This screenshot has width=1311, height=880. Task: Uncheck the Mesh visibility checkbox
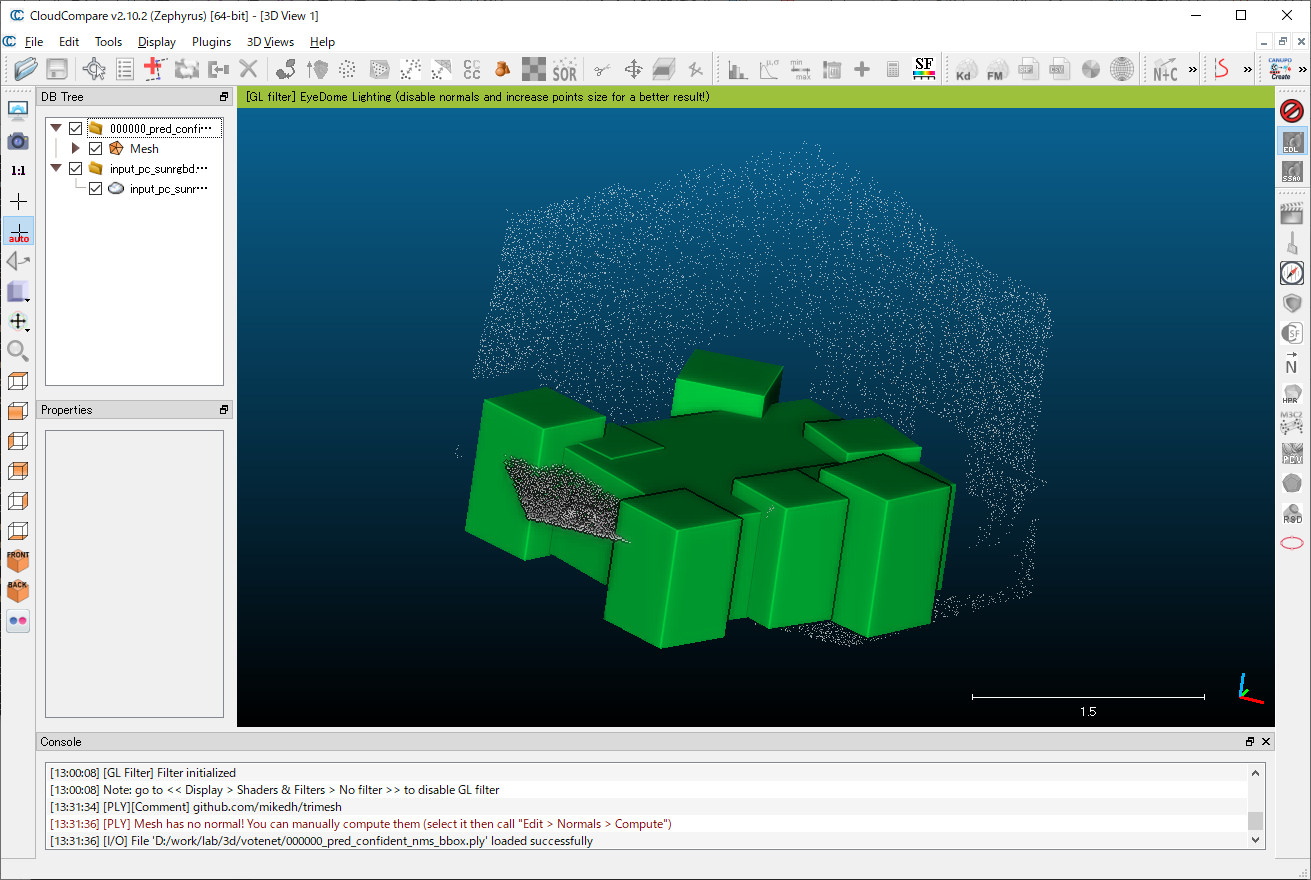click(x=95, y=148)
